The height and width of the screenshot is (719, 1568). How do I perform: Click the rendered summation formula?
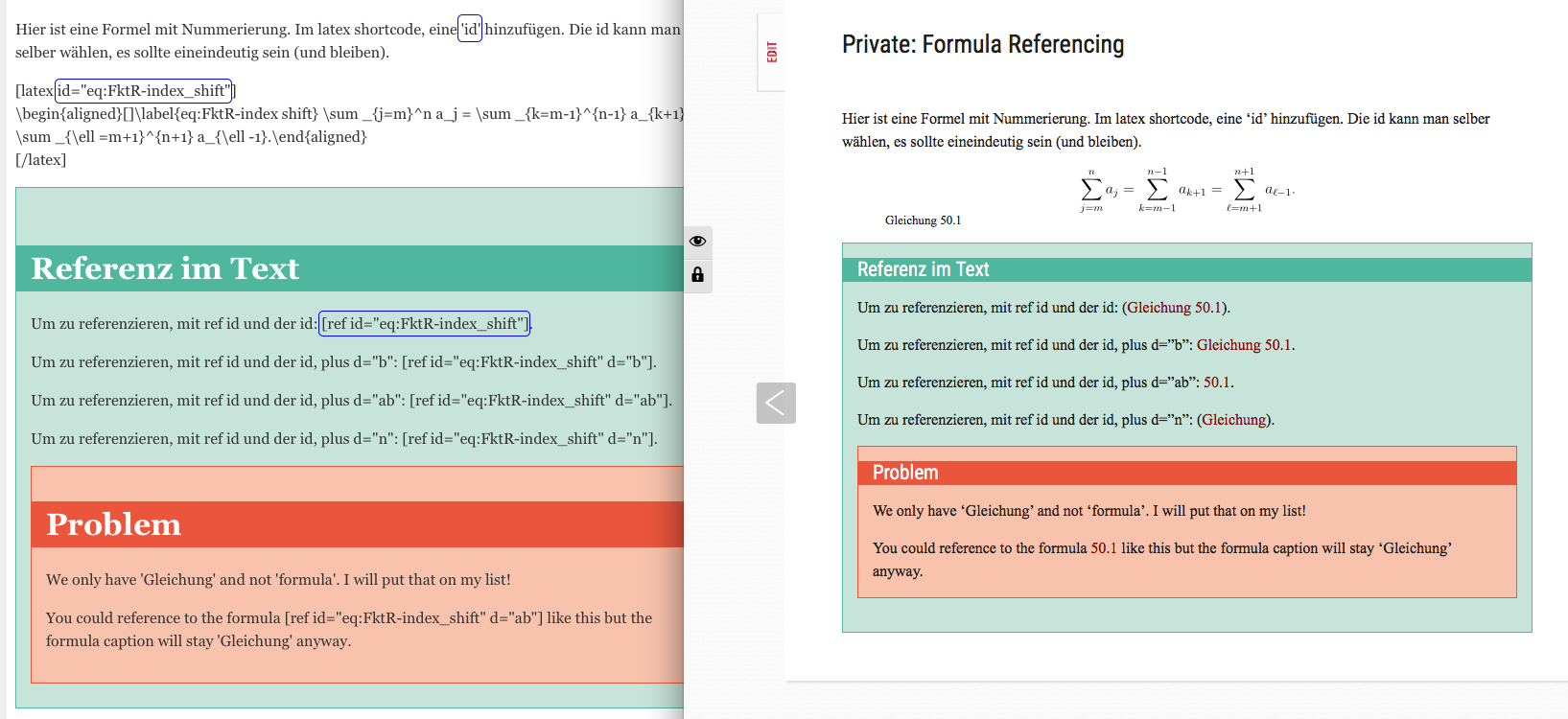[x=1187, y=190]
